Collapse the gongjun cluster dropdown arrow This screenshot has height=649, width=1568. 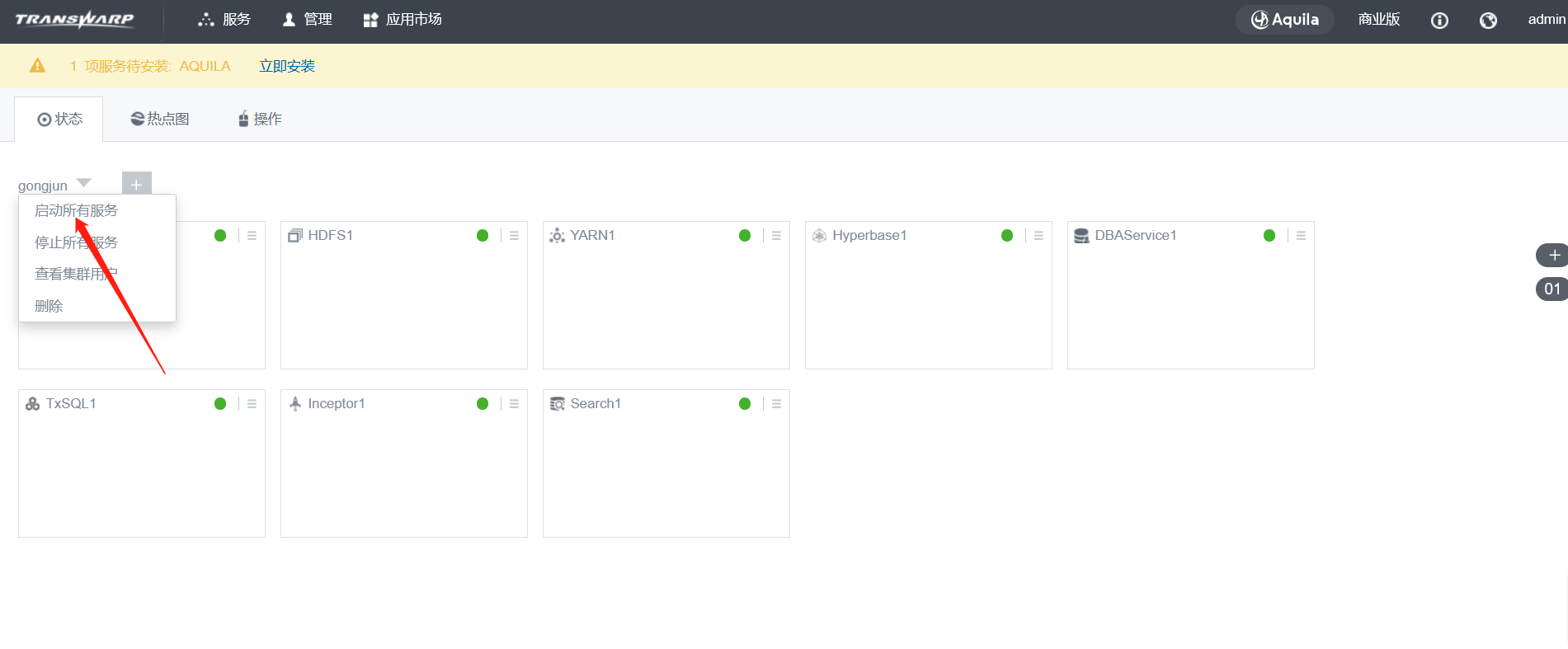[84, 183]
